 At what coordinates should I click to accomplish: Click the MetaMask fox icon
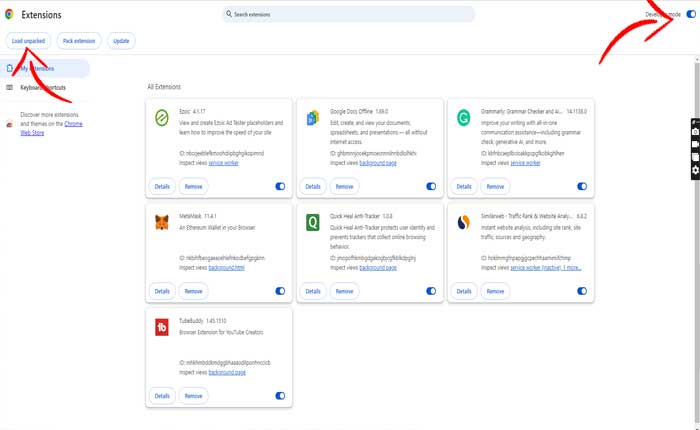(x=162, y=222)
